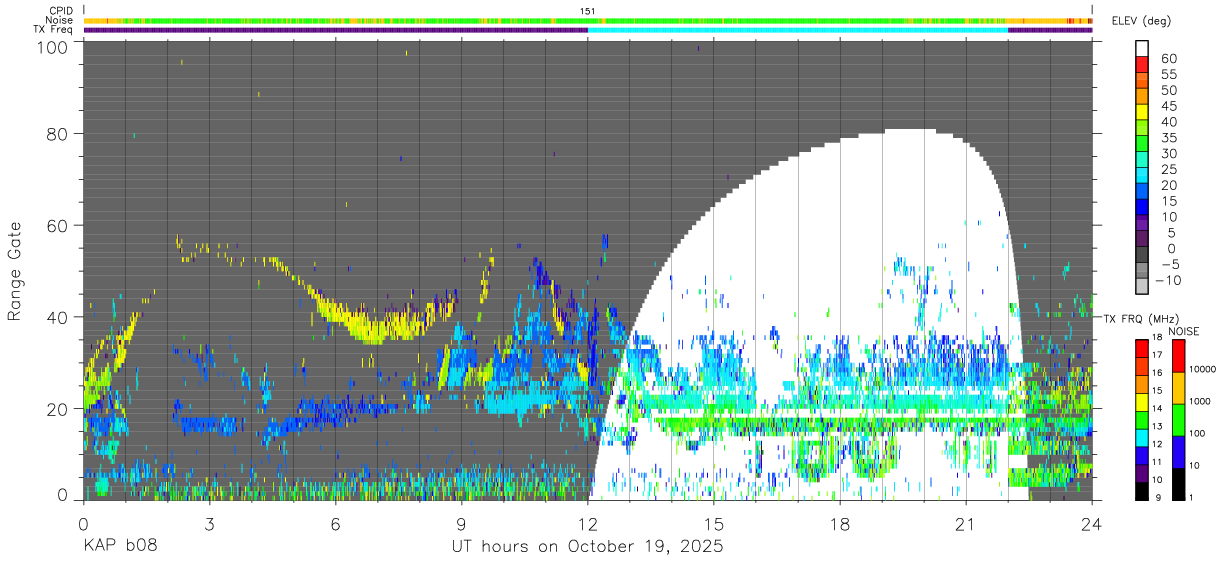1228x567 pixels.
Task: Click x-axis tick label 0
Action: [83, 523]
